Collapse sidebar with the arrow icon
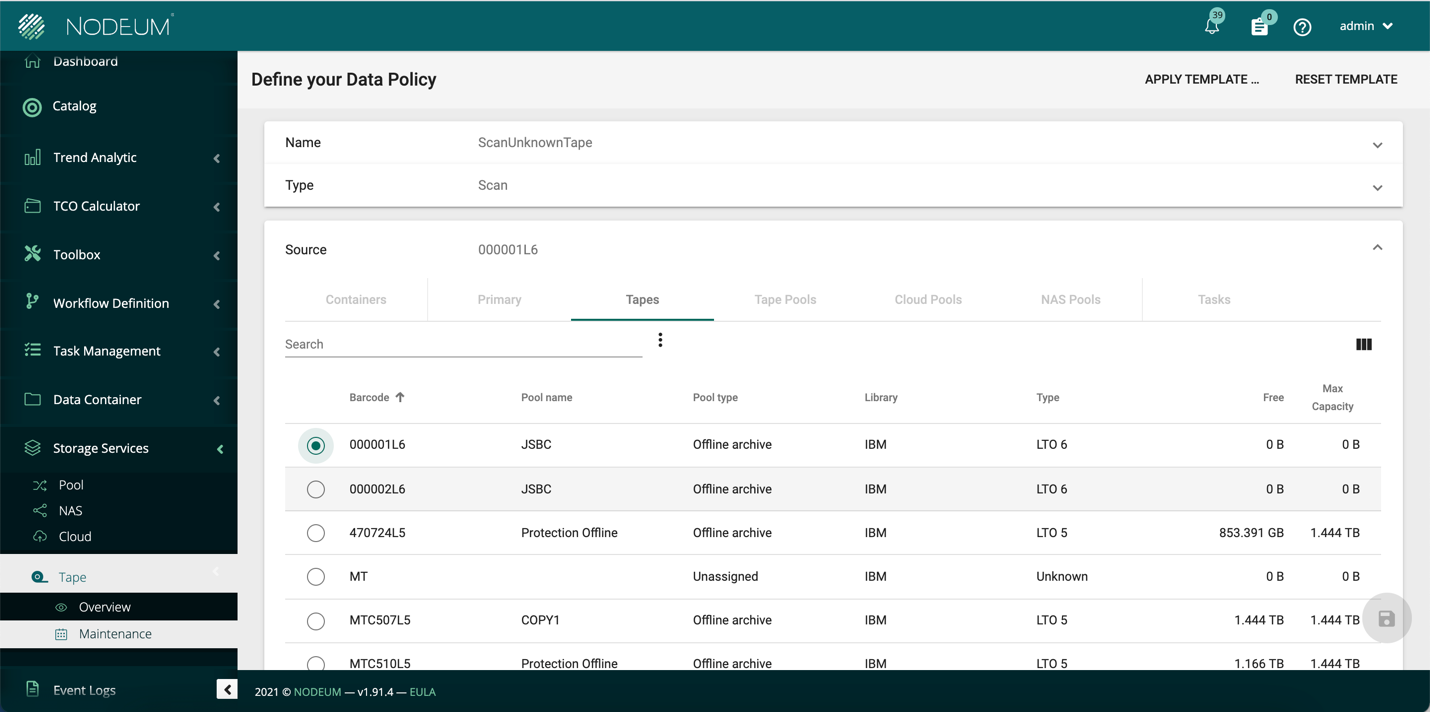Screen dimensions: 1430x712 227,689
